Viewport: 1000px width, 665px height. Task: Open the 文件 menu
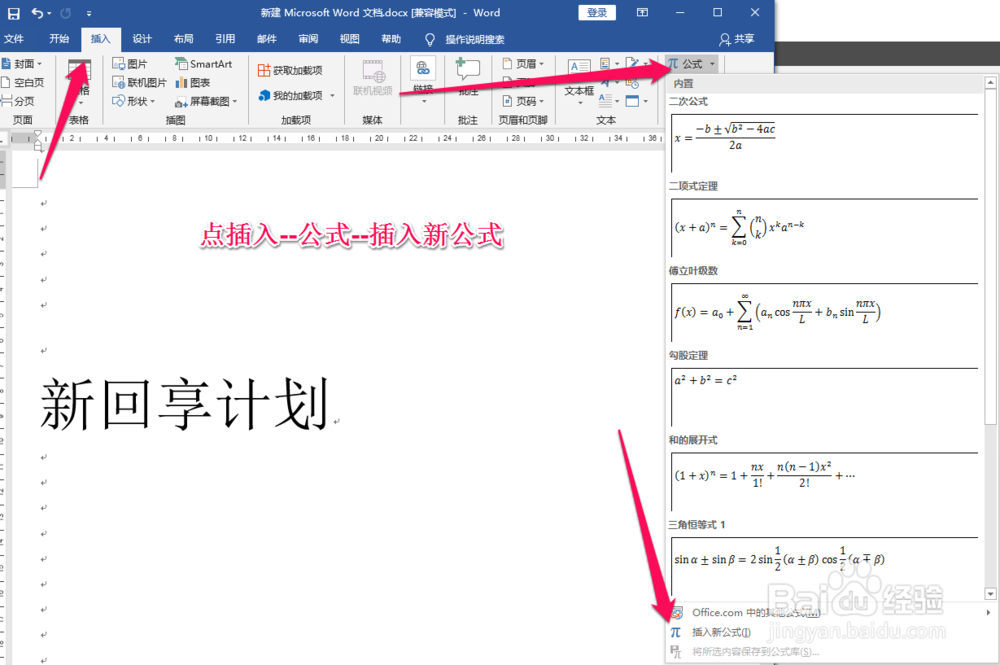(x=15, y=39)
